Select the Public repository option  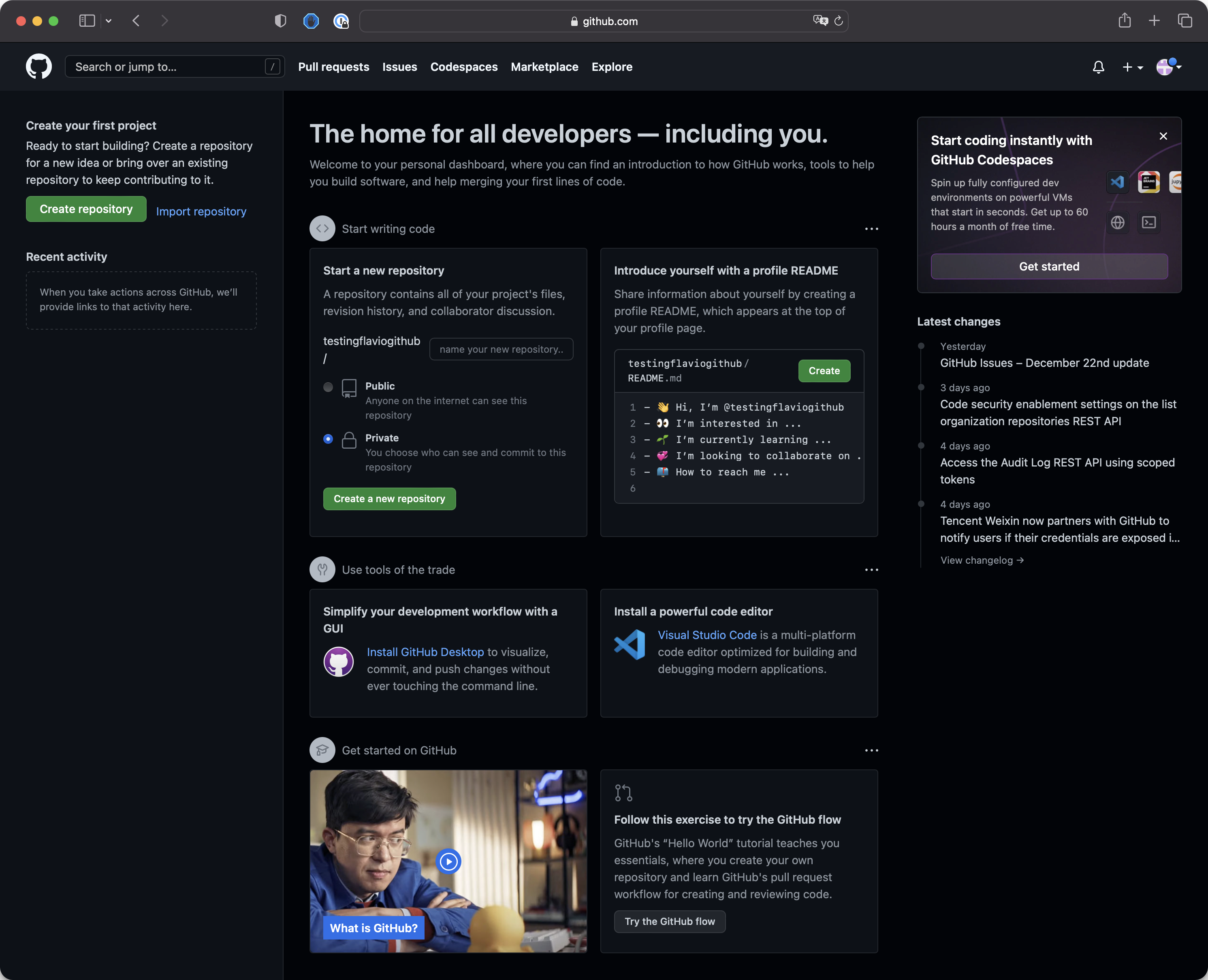pos(328,387)
